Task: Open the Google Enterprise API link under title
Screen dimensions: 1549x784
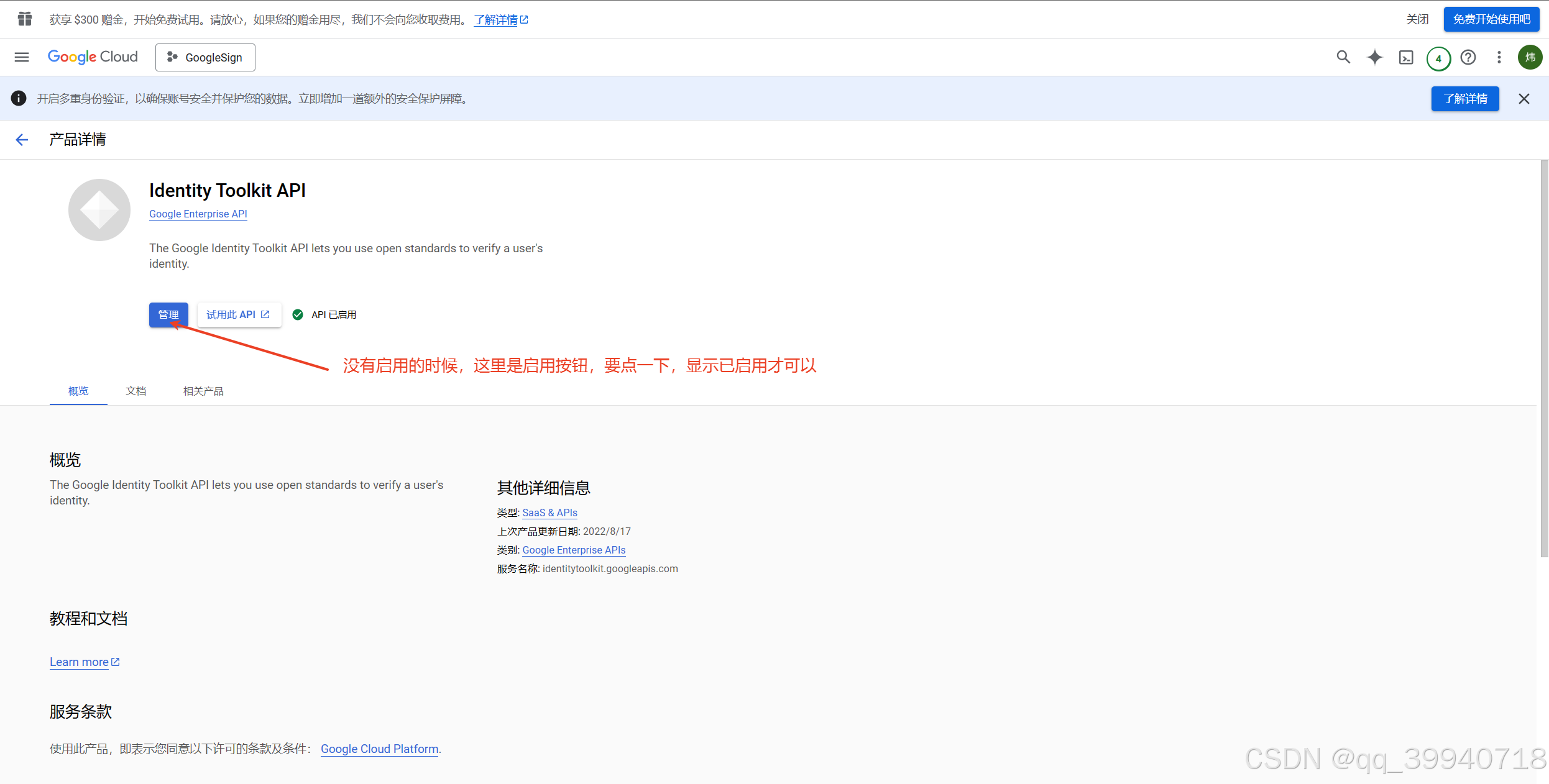Action: pos(198,214)
